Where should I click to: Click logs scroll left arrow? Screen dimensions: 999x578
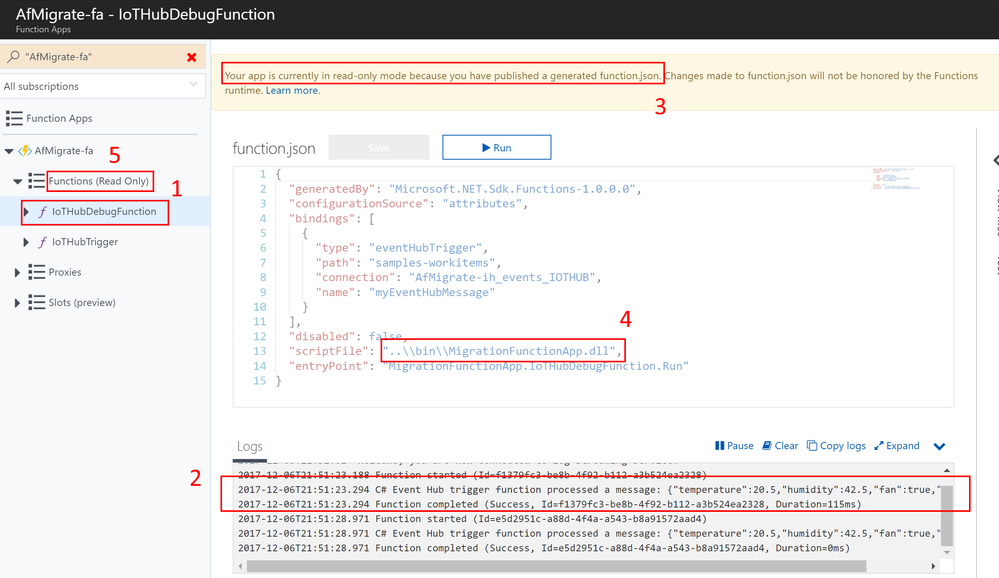click(x=240, y=566)
